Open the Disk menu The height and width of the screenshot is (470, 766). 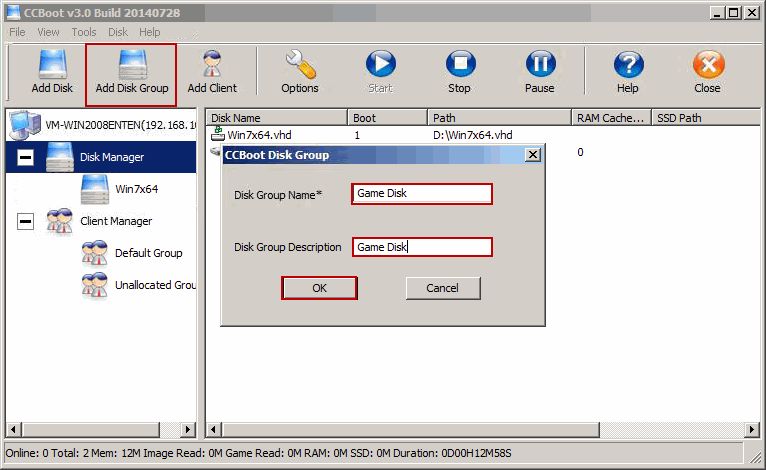click(x=118, y=32)
